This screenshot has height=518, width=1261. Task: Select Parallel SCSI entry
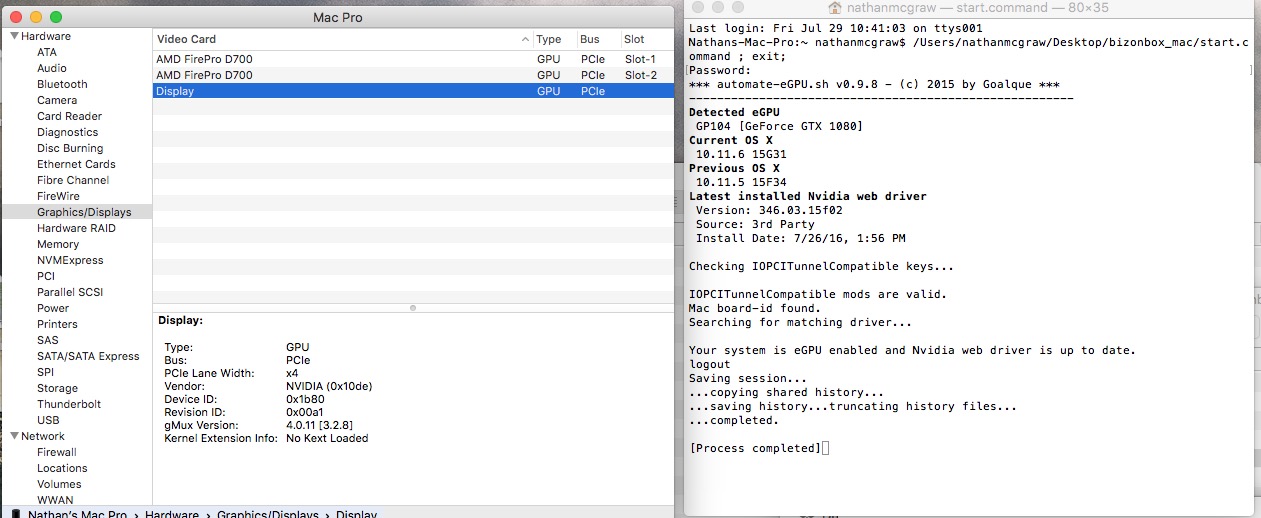coord(70,292)
